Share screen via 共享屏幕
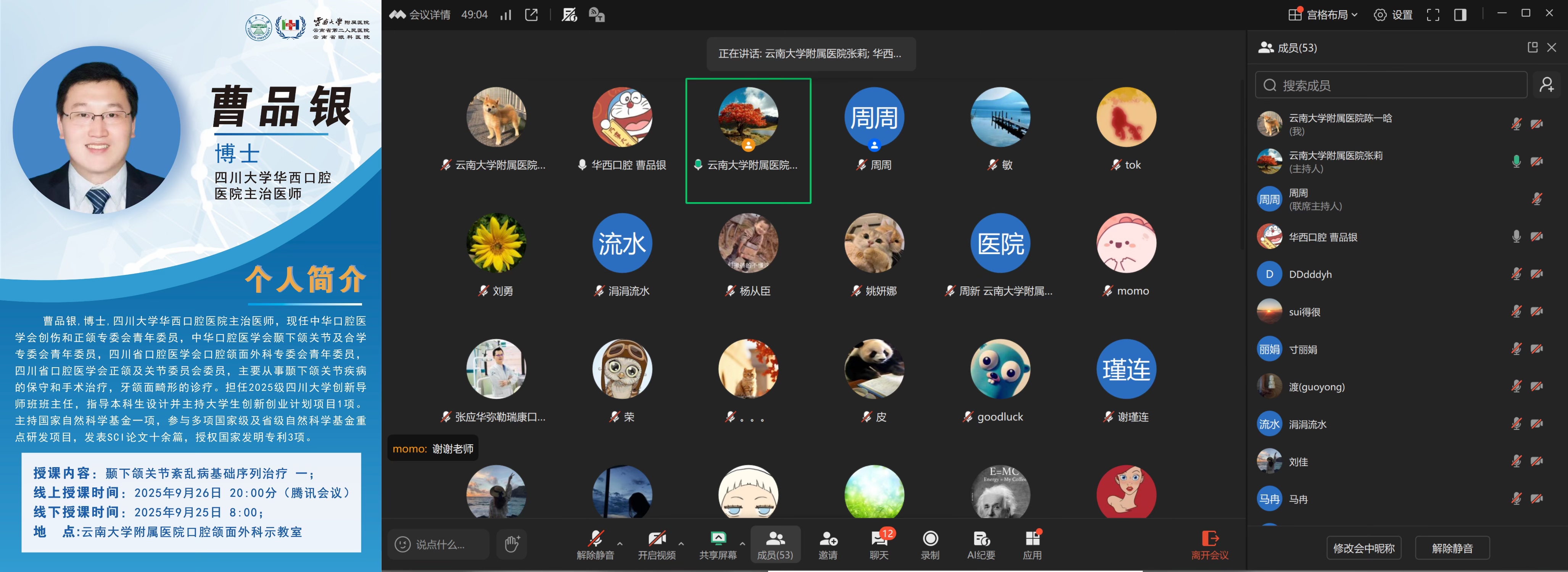This screenshot has width=1568, height=572. click(718, 544)
